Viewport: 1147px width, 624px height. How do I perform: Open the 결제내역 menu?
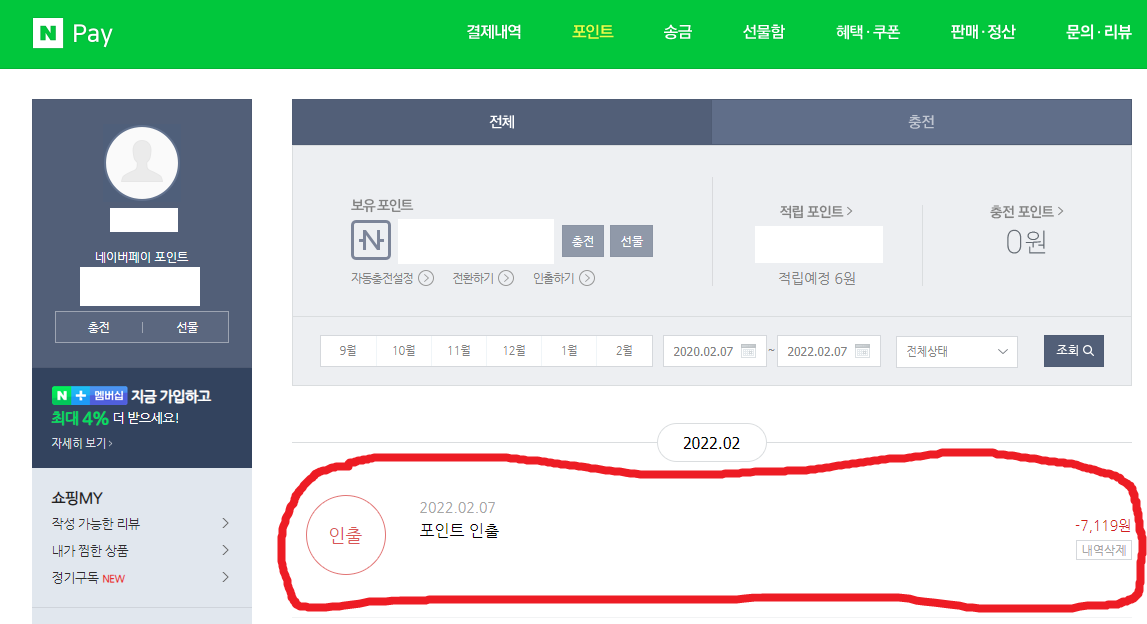[494, 32]
